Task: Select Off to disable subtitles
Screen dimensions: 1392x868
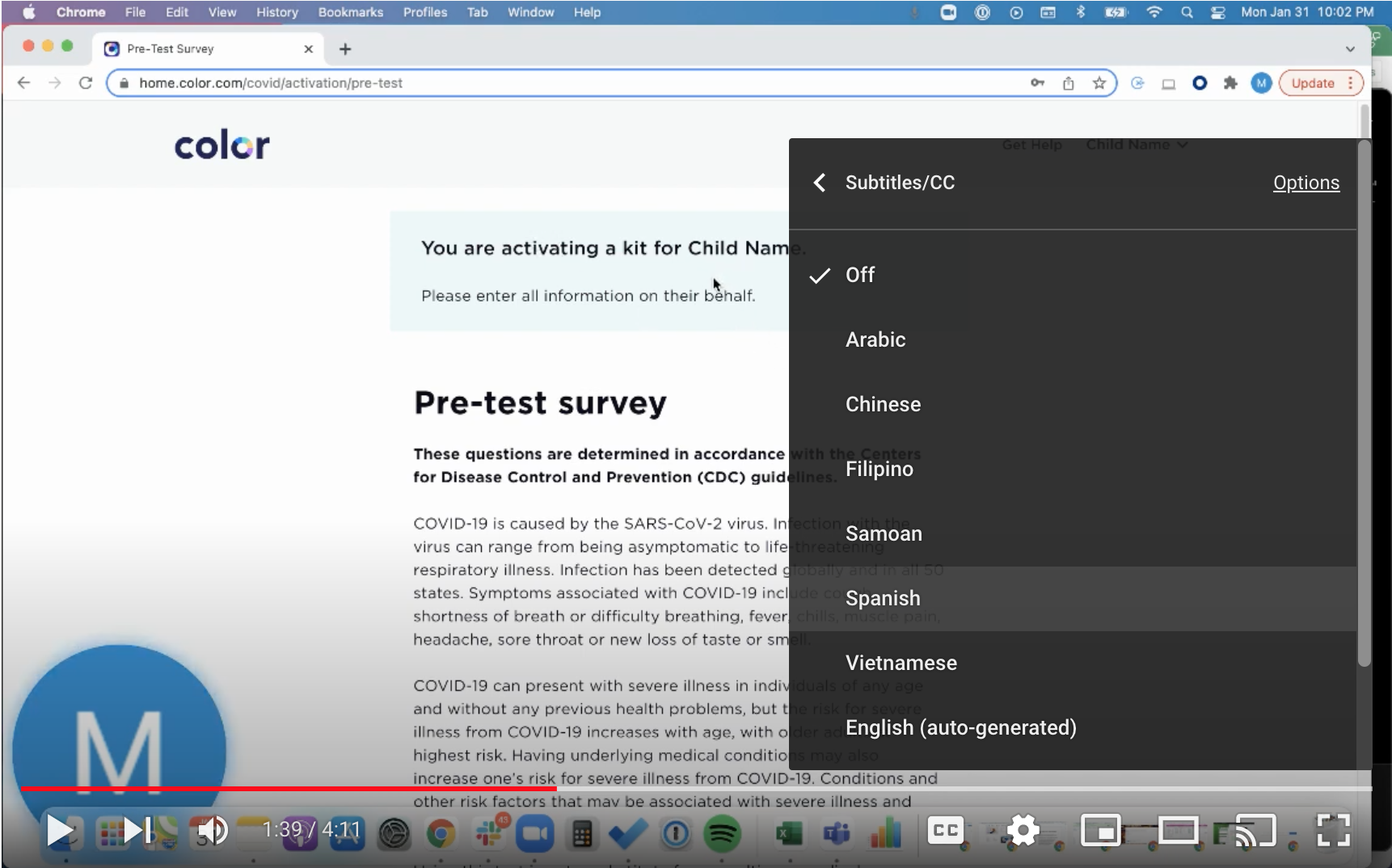Action: (x=859, y=275)
